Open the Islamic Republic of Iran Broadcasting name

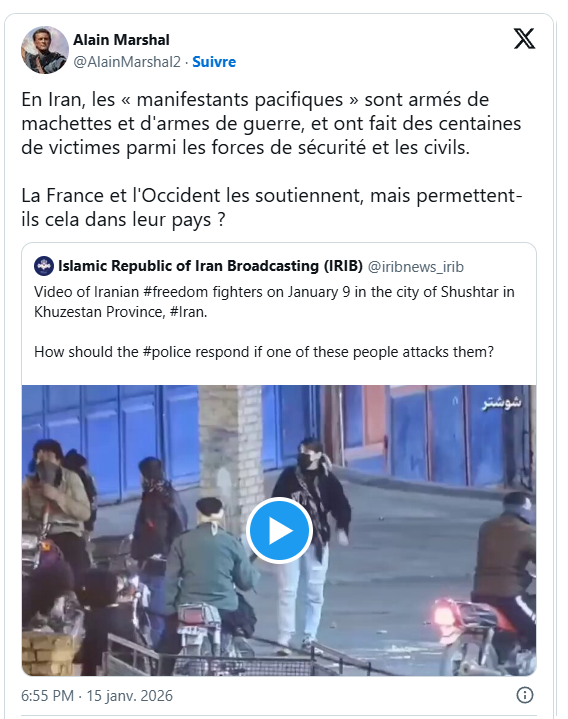210,266
